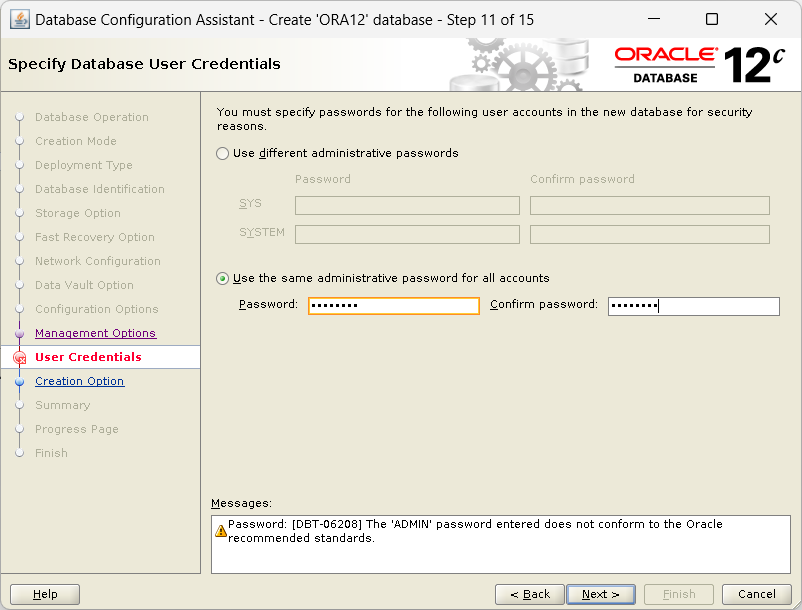The image size is (802, 610).
Task: Click the SYS confirm password field
Action: point(650,206)
